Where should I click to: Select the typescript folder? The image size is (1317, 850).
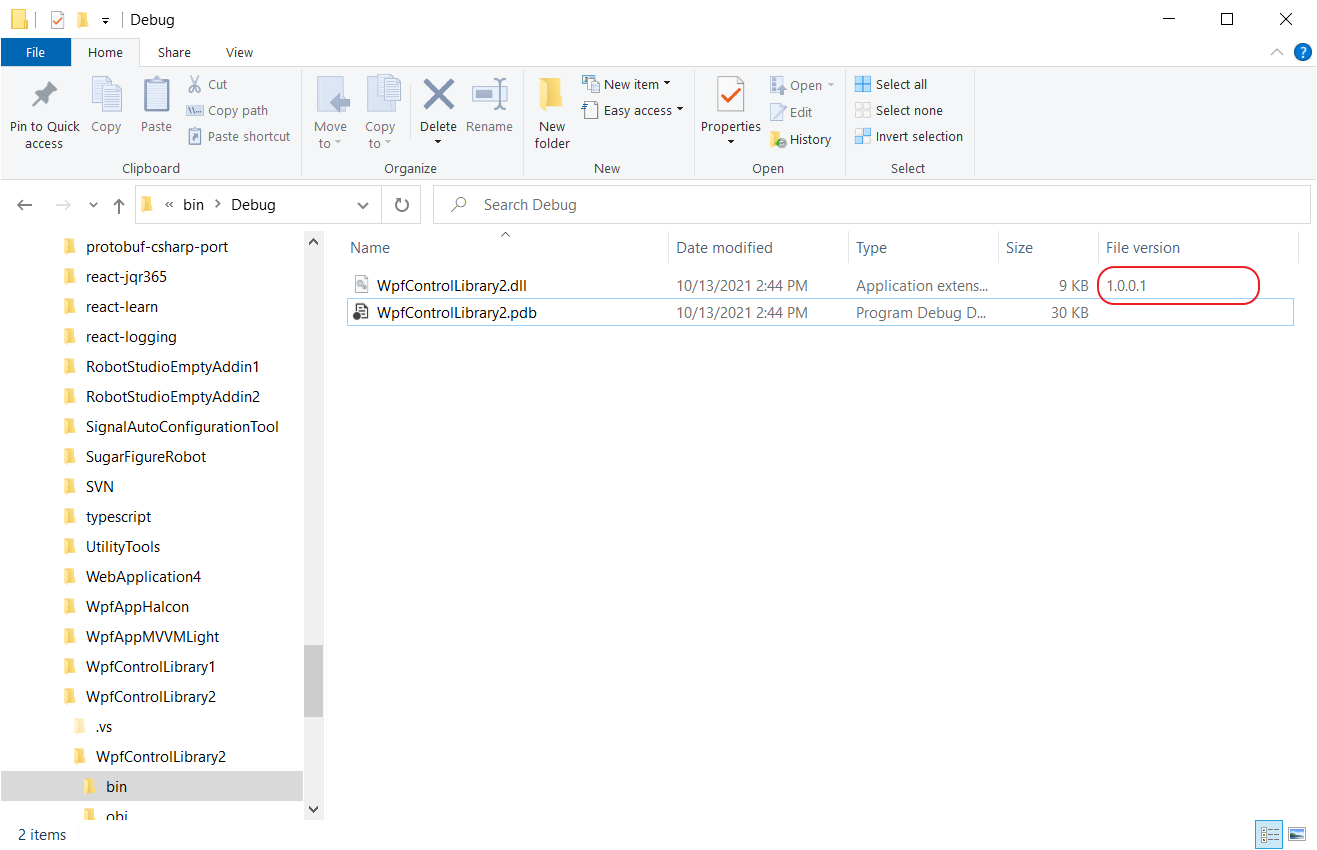point(118,517)
